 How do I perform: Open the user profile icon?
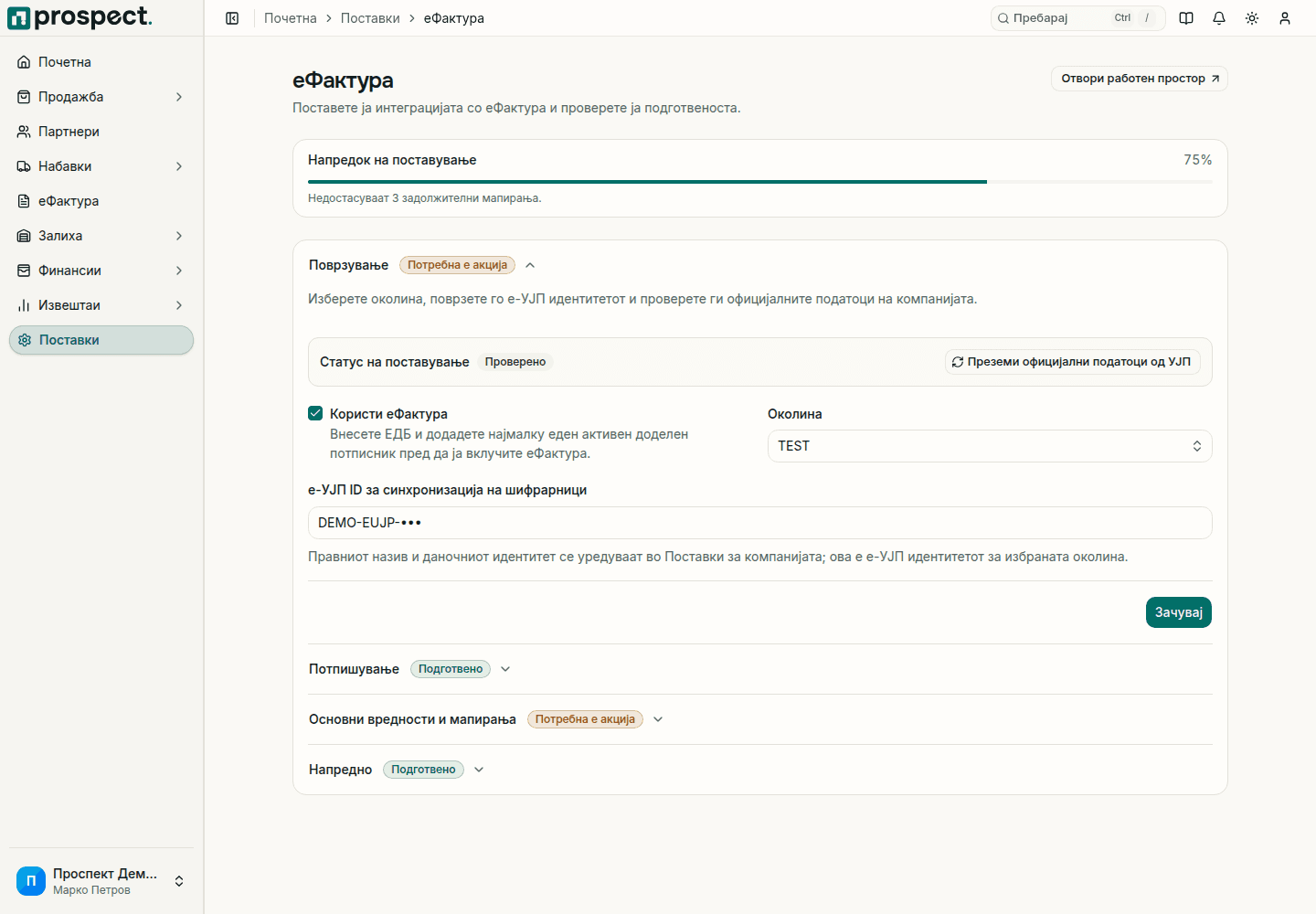[x=1285, y=18]
